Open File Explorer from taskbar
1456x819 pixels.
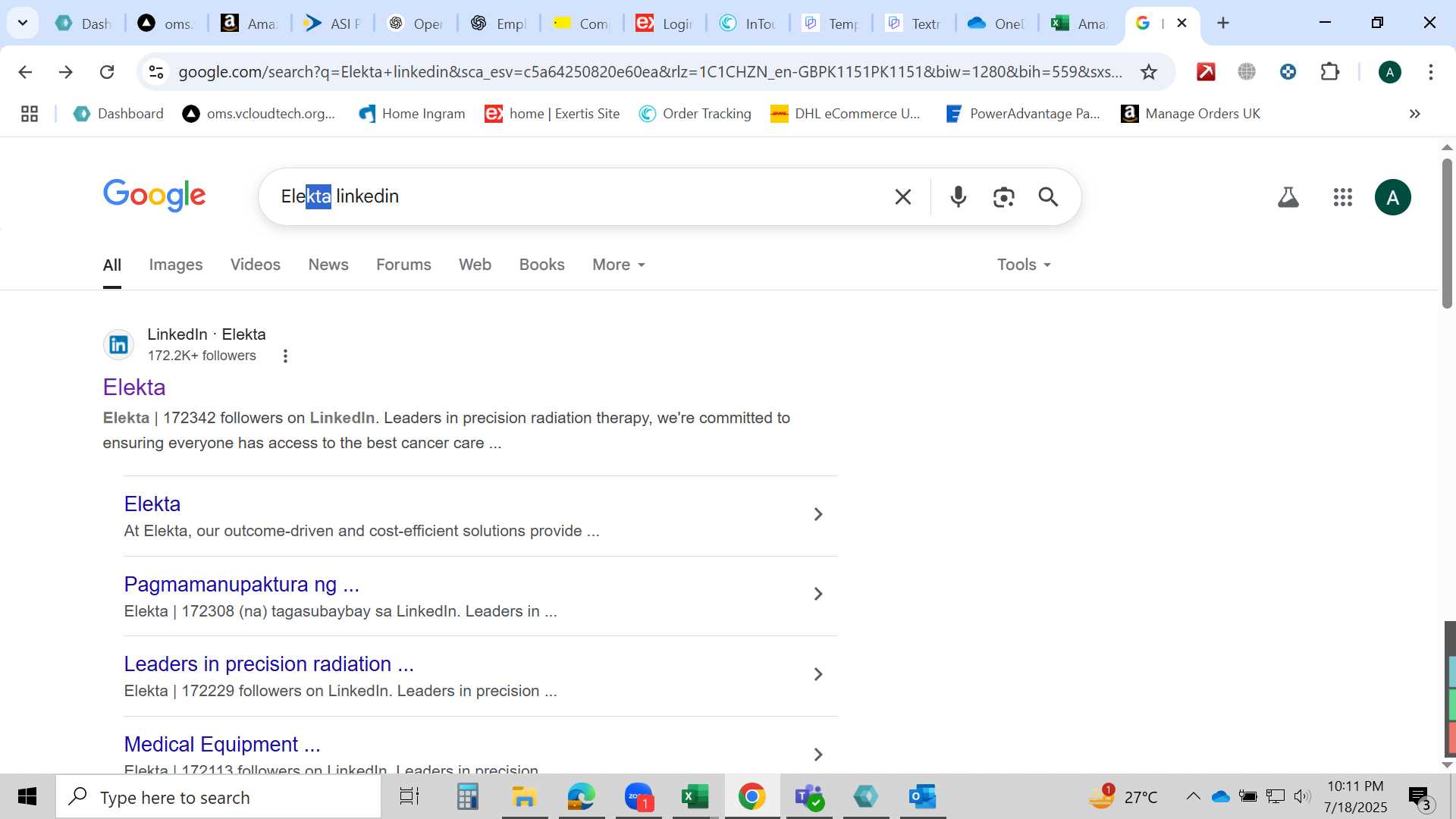pos(524,797)
